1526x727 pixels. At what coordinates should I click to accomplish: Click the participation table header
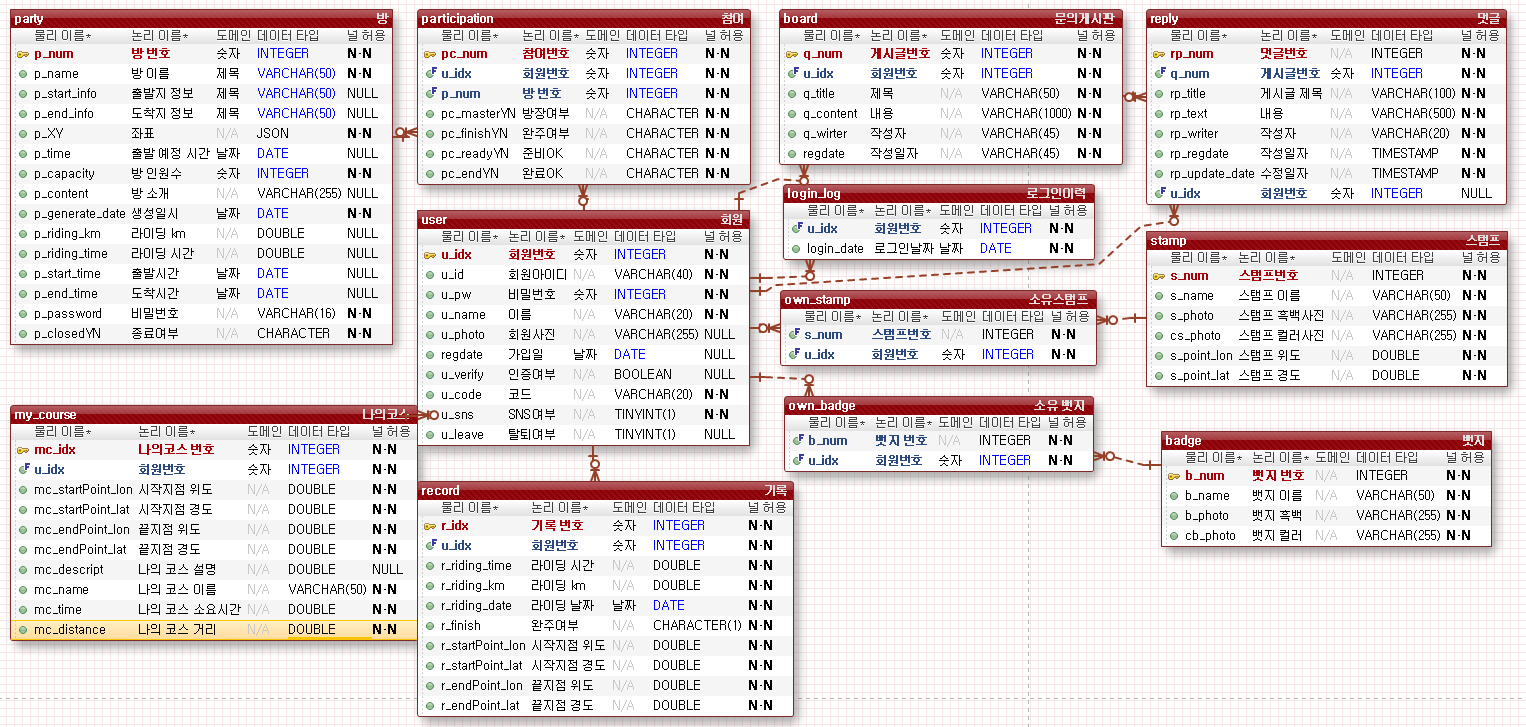pos(583,18)
